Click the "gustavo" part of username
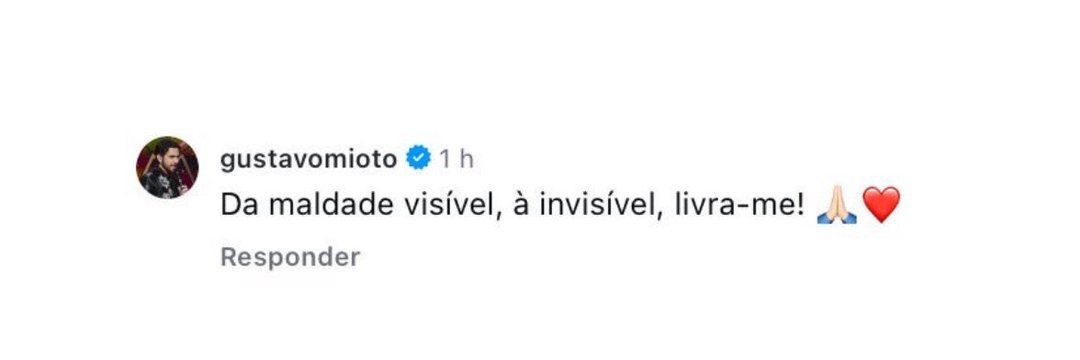The width and height of the screenshot is (1080, 360). [273, 160]
